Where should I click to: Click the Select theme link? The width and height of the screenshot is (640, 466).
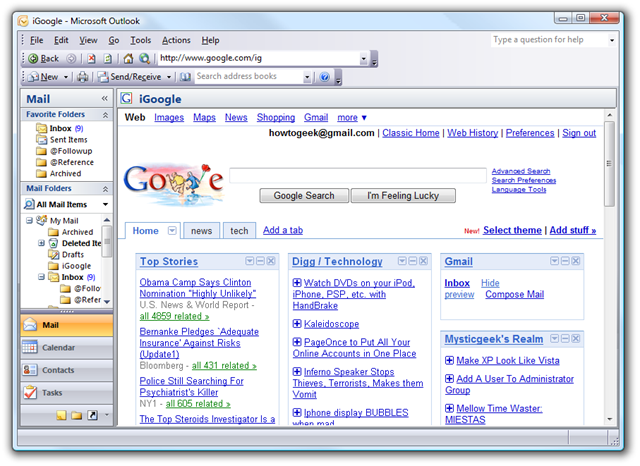coord(512,231)
